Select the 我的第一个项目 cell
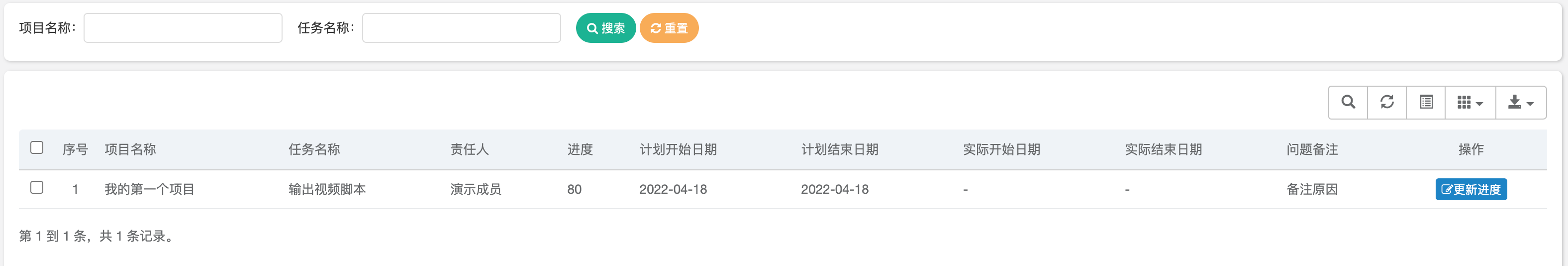Viewport: 1568px width, 266px height. coord(150,189)
